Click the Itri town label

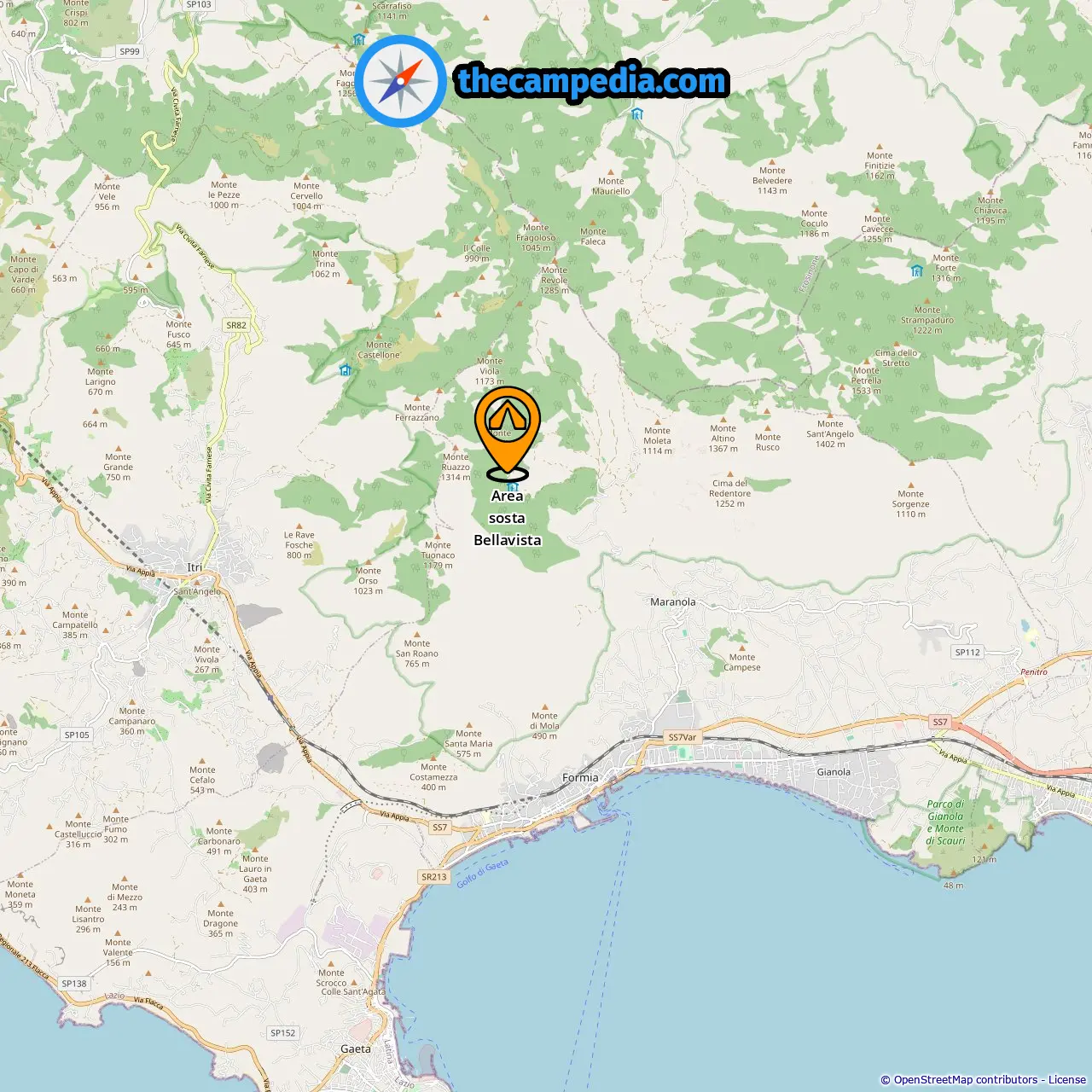pos(195,567)
